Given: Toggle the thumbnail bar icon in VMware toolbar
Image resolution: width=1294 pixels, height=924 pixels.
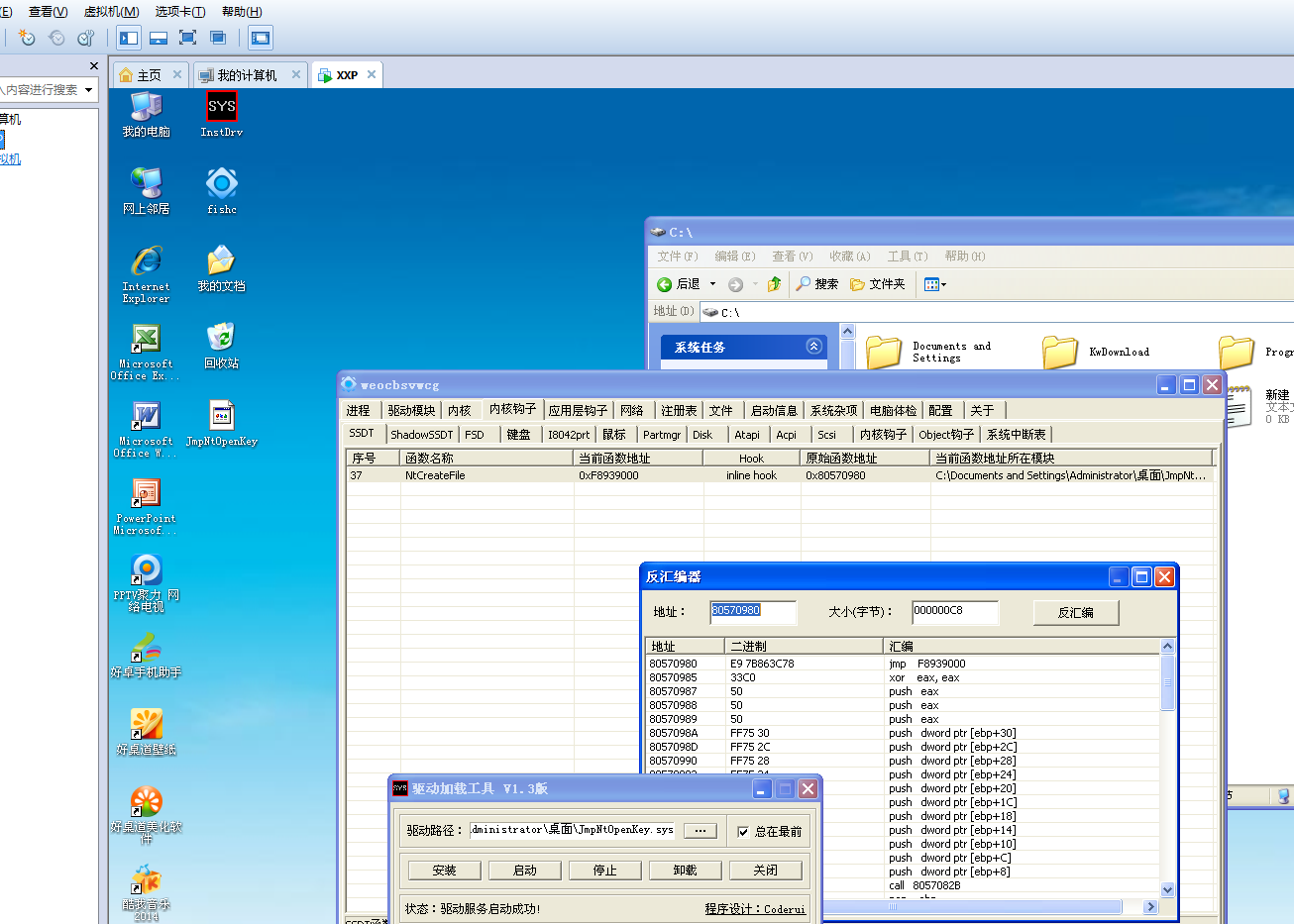Looking at the screenshot, I should click(x=159, y=38).
